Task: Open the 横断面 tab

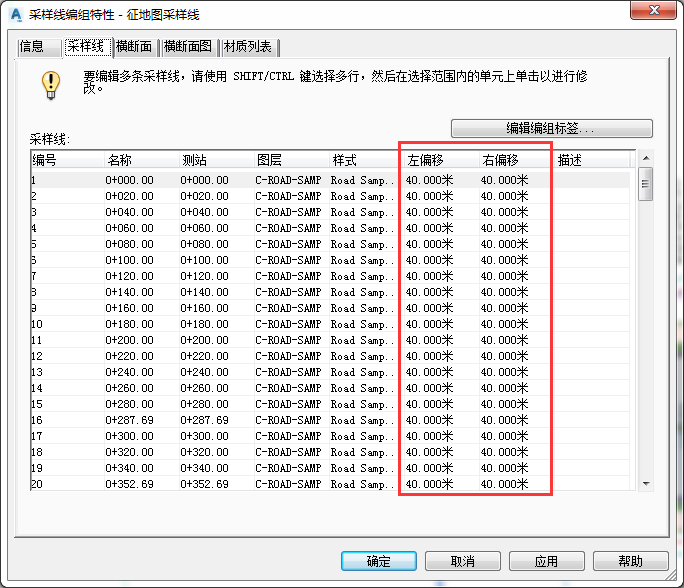Action: coord(134,47)
